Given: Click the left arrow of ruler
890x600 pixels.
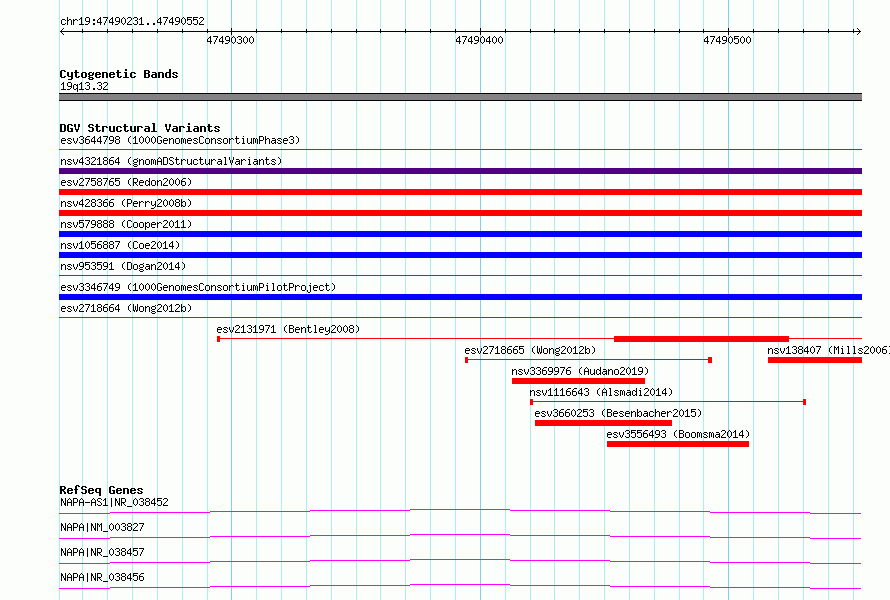Looking at the screenshot, I should (x=62, y=31).
